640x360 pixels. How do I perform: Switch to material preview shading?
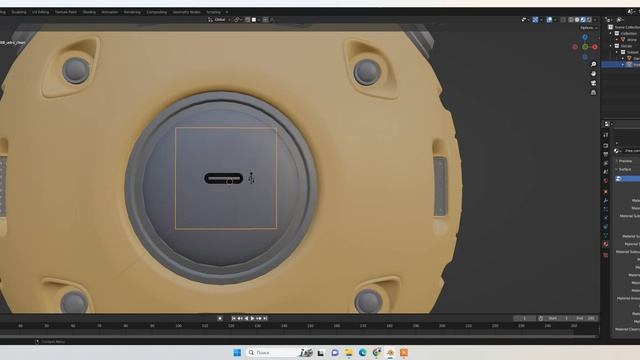coord(583,20)
